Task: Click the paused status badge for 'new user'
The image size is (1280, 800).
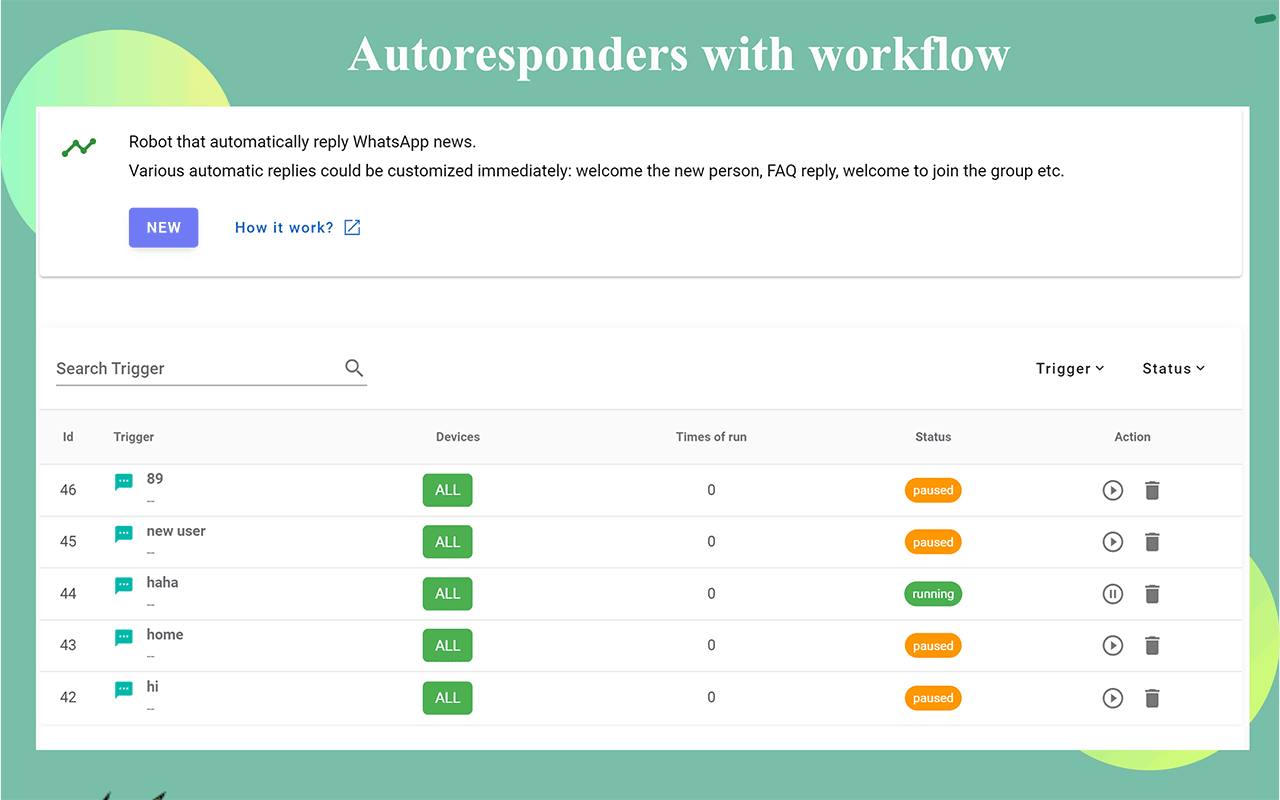Action: coord(933,542)
